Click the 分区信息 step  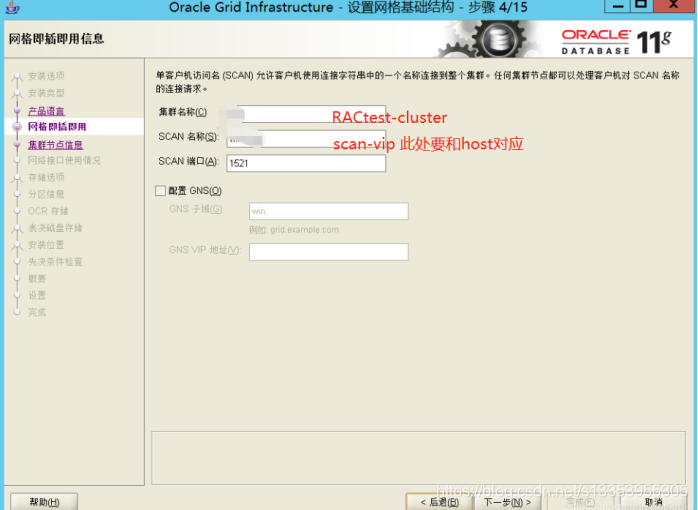tap(46, 194)
